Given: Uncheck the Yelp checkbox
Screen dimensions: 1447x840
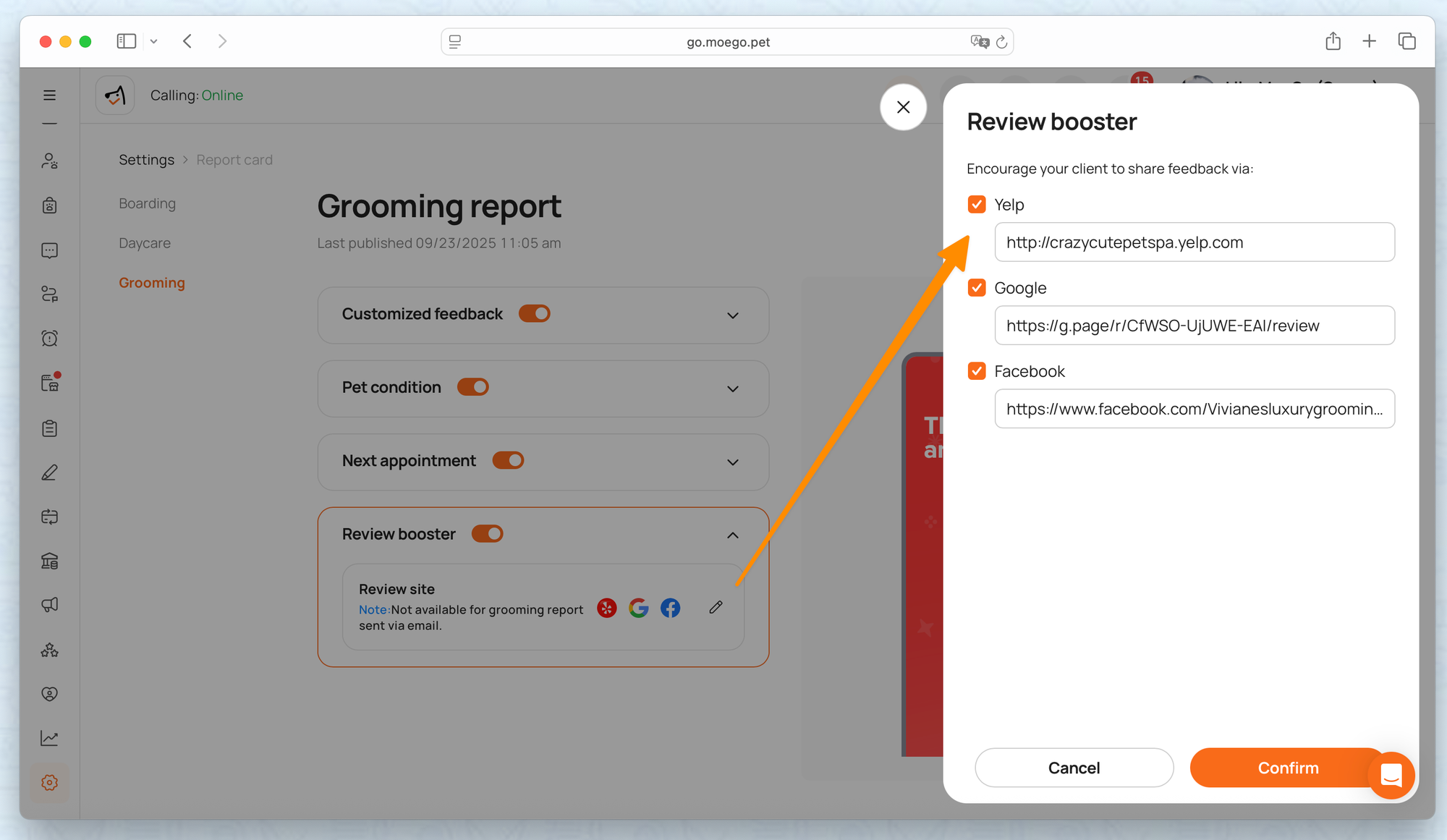Looking at the screenshot, I should (976, 205).
